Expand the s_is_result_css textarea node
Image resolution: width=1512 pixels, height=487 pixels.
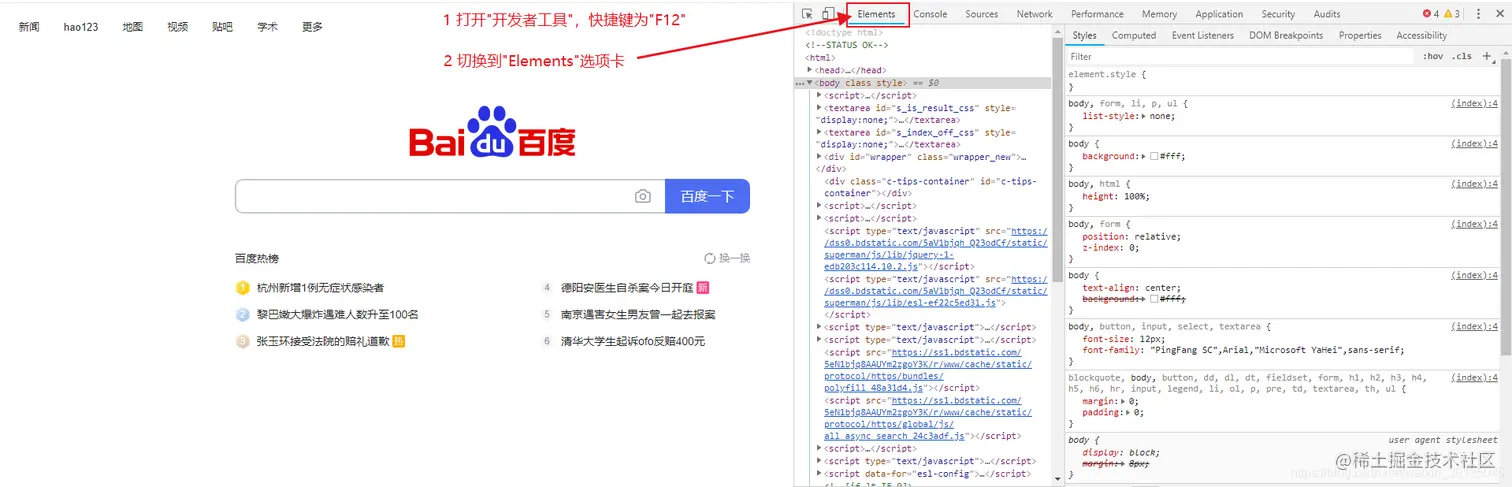coord(819,107)
